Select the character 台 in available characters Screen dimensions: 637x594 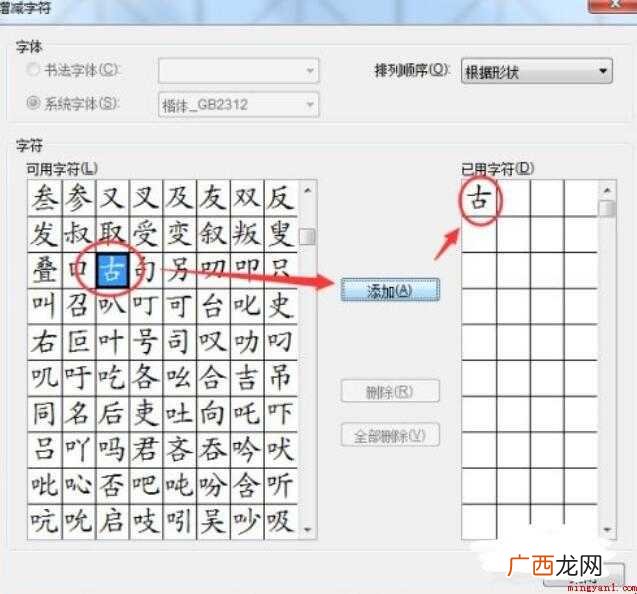pyautogui.click(x=214, y=306)
